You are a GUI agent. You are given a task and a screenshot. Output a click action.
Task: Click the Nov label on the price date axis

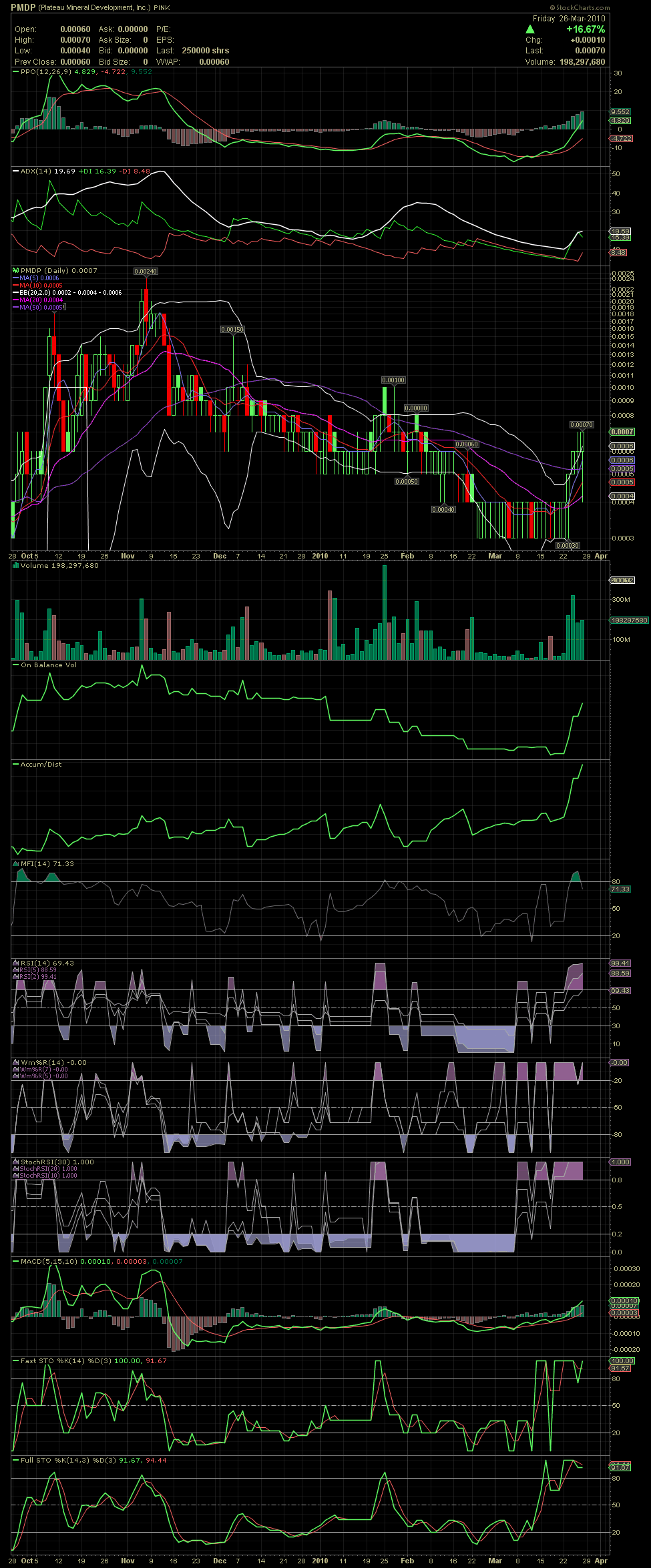(x=128, y=556)
